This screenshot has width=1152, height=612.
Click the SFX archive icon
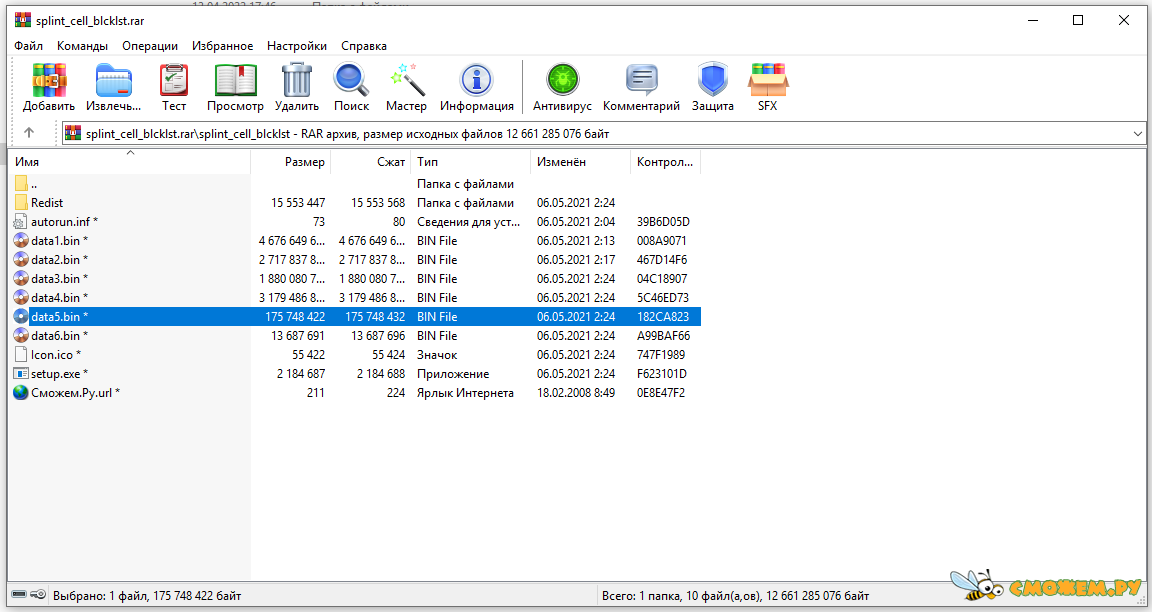(768, 79)
